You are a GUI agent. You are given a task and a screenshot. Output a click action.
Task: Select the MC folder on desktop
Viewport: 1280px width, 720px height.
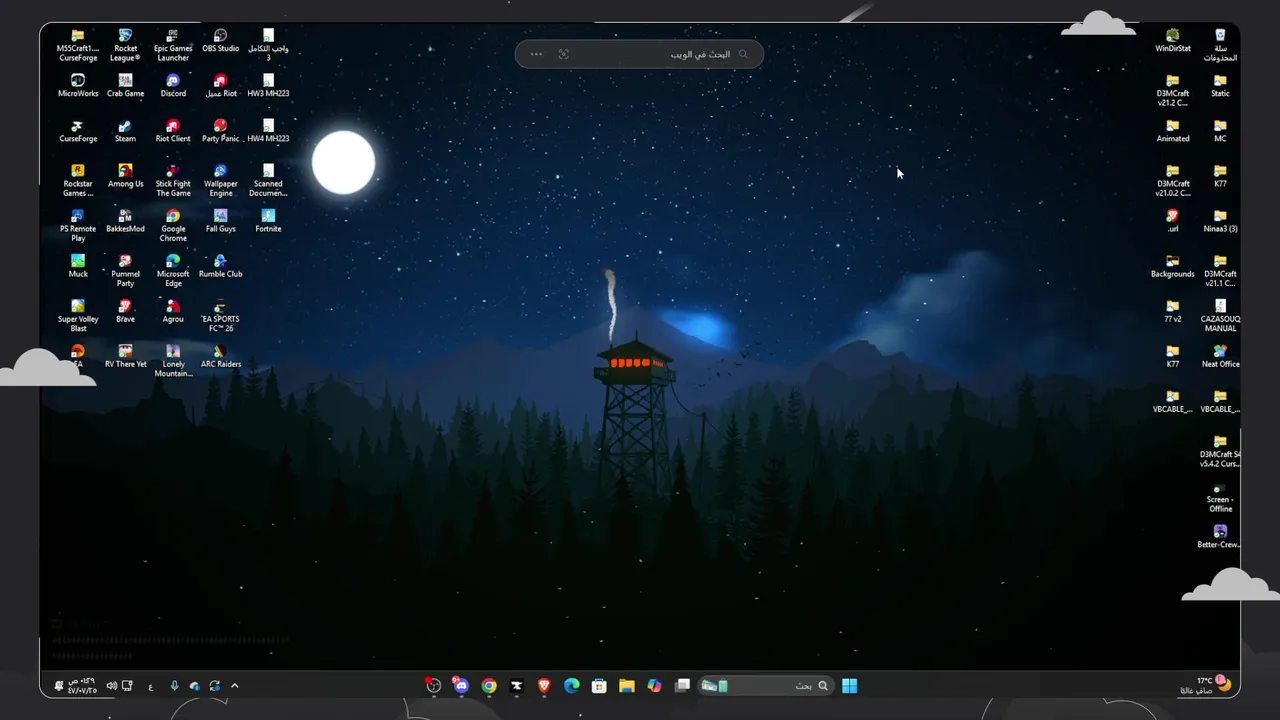pyautogui.click(x=1220, y=131)
